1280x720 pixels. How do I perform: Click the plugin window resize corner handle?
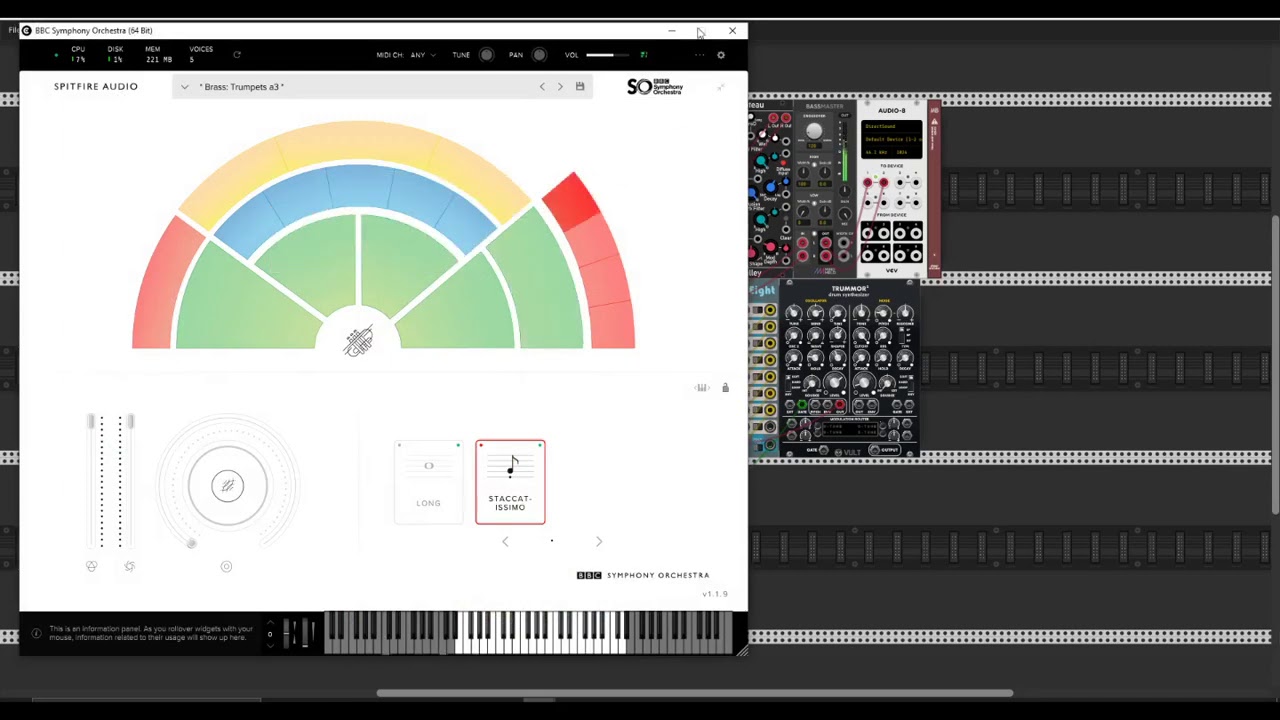click(741, 651)
